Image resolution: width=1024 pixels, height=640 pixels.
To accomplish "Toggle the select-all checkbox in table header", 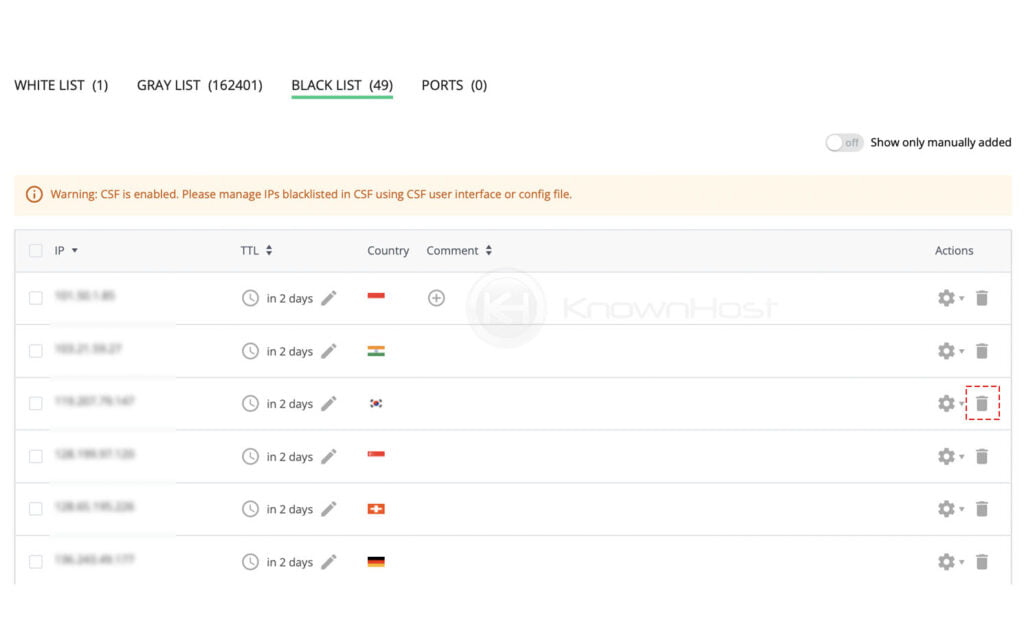I will pos(36,251).
